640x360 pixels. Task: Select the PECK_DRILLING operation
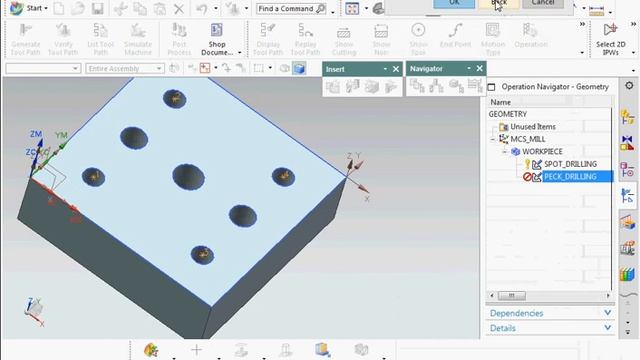(570, 177)
